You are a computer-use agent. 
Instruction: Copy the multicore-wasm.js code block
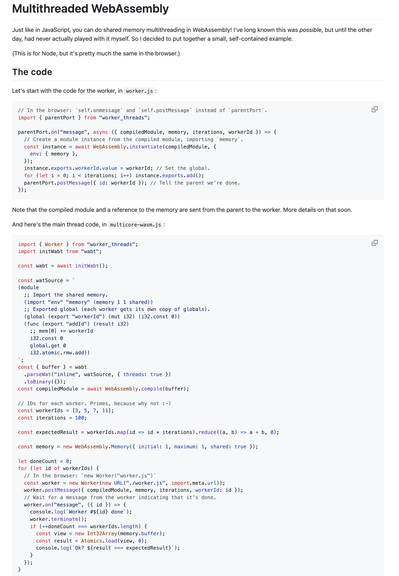click(x=374, y=243)
